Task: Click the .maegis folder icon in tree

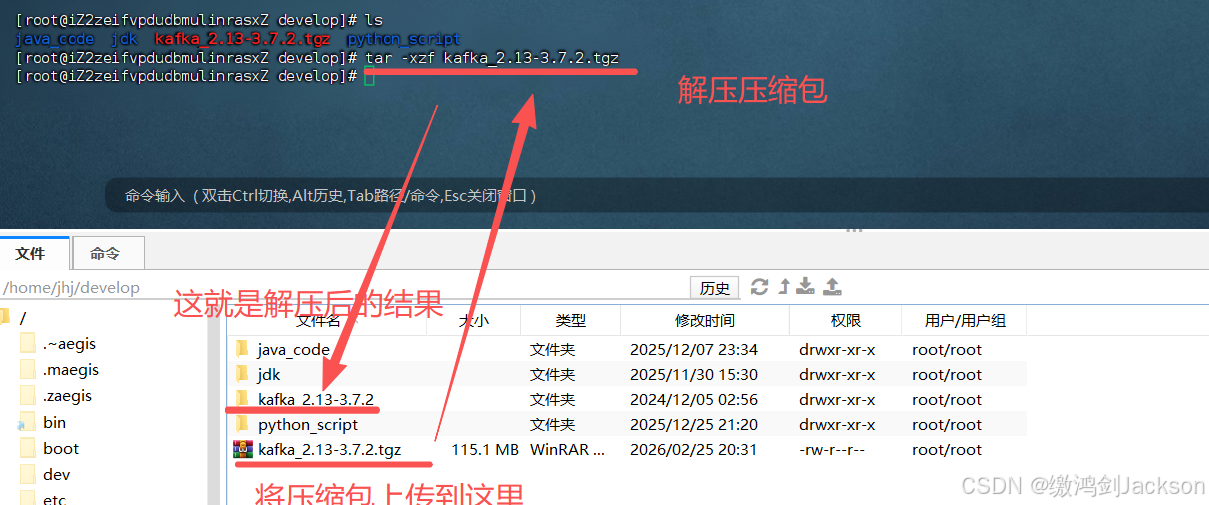Action: (x=26, y=369)
